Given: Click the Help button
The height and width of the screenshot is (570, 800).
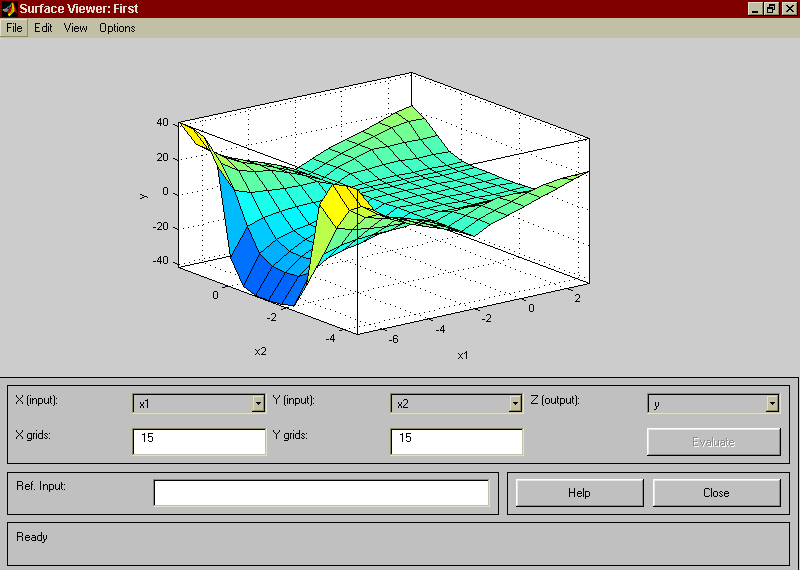Looking at the screenshot, I should 579,493.
